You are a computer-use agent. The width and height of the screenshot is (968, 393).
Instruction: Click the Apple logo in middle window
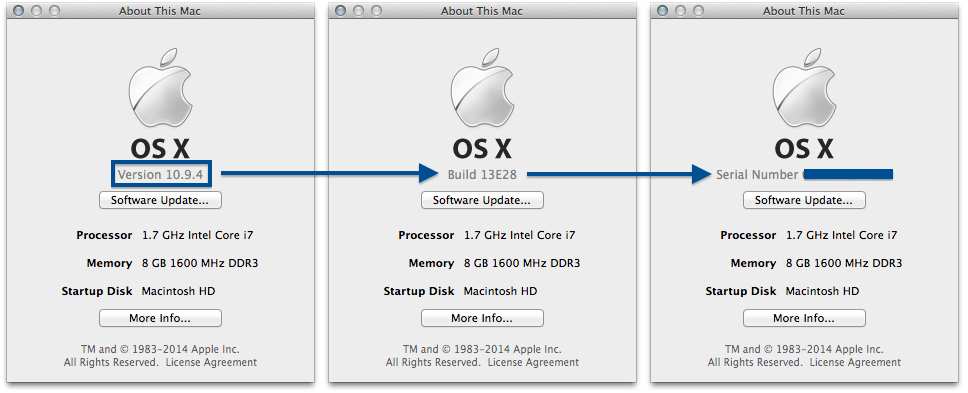(x=482, y=89)
